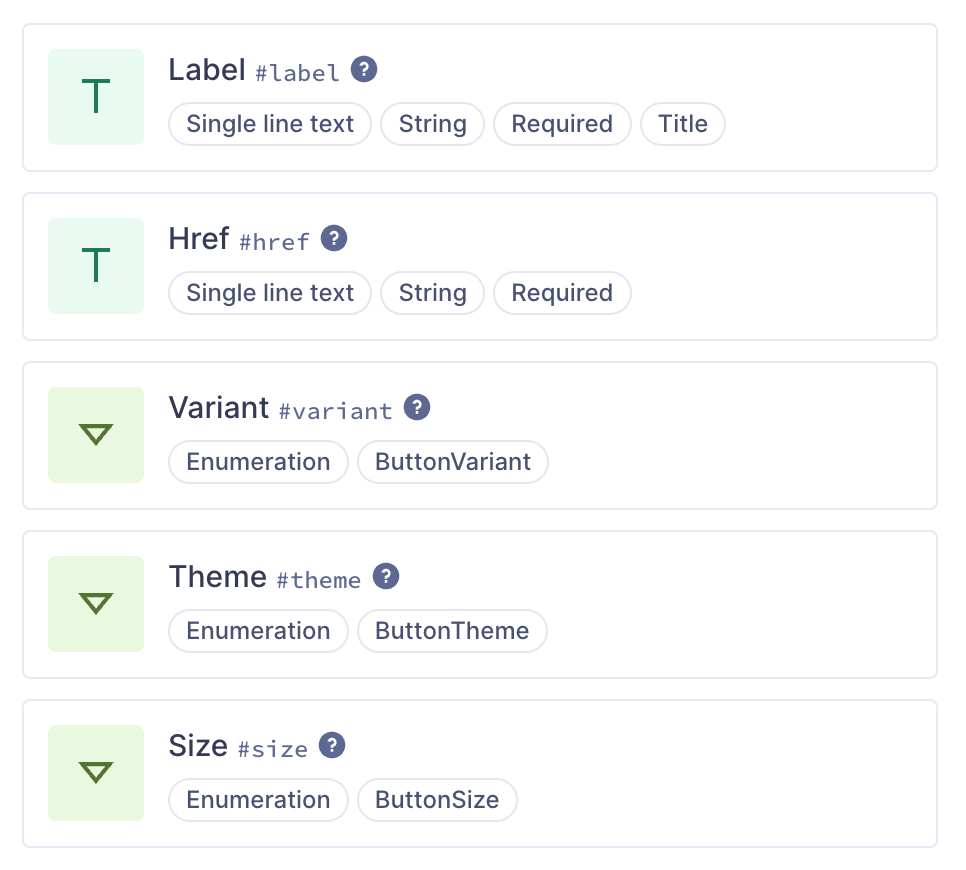Viewport: 966px width, 870px height.
Task: Click the #label API ID text
Action: pos(298,73)
